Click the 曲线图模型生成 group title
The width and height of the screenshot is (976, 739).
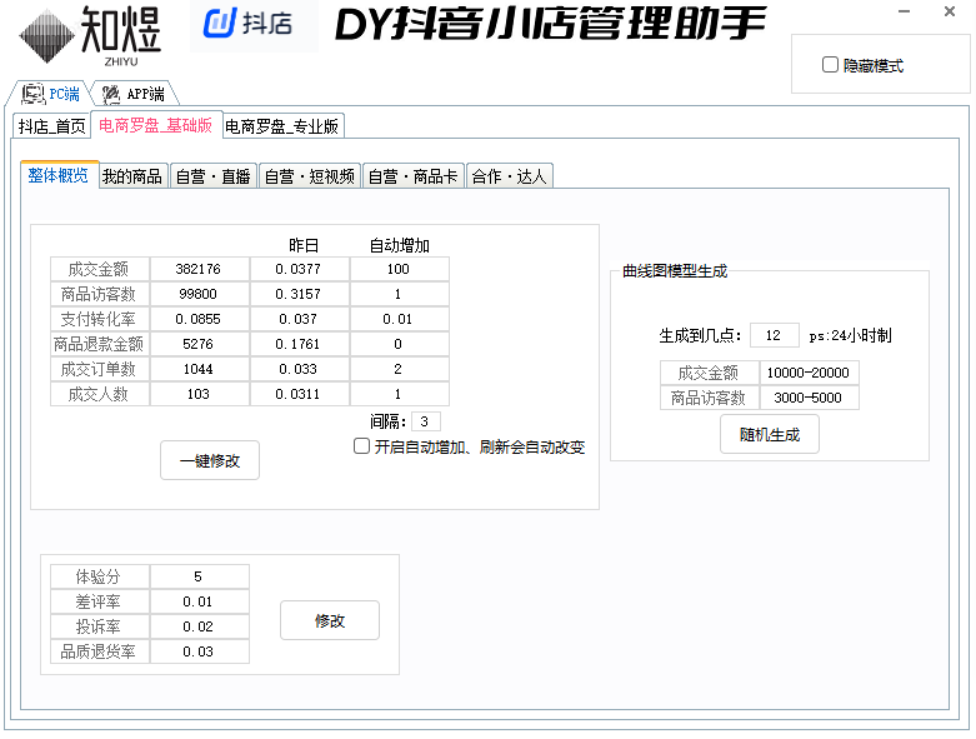pos(675,271)
